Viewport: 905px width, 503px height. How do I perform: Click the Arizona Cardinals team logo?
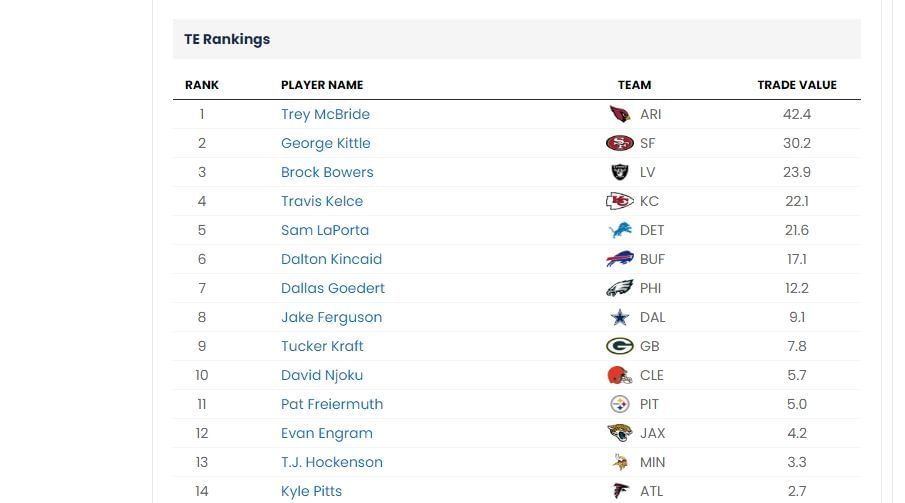(x=620, y=114)
